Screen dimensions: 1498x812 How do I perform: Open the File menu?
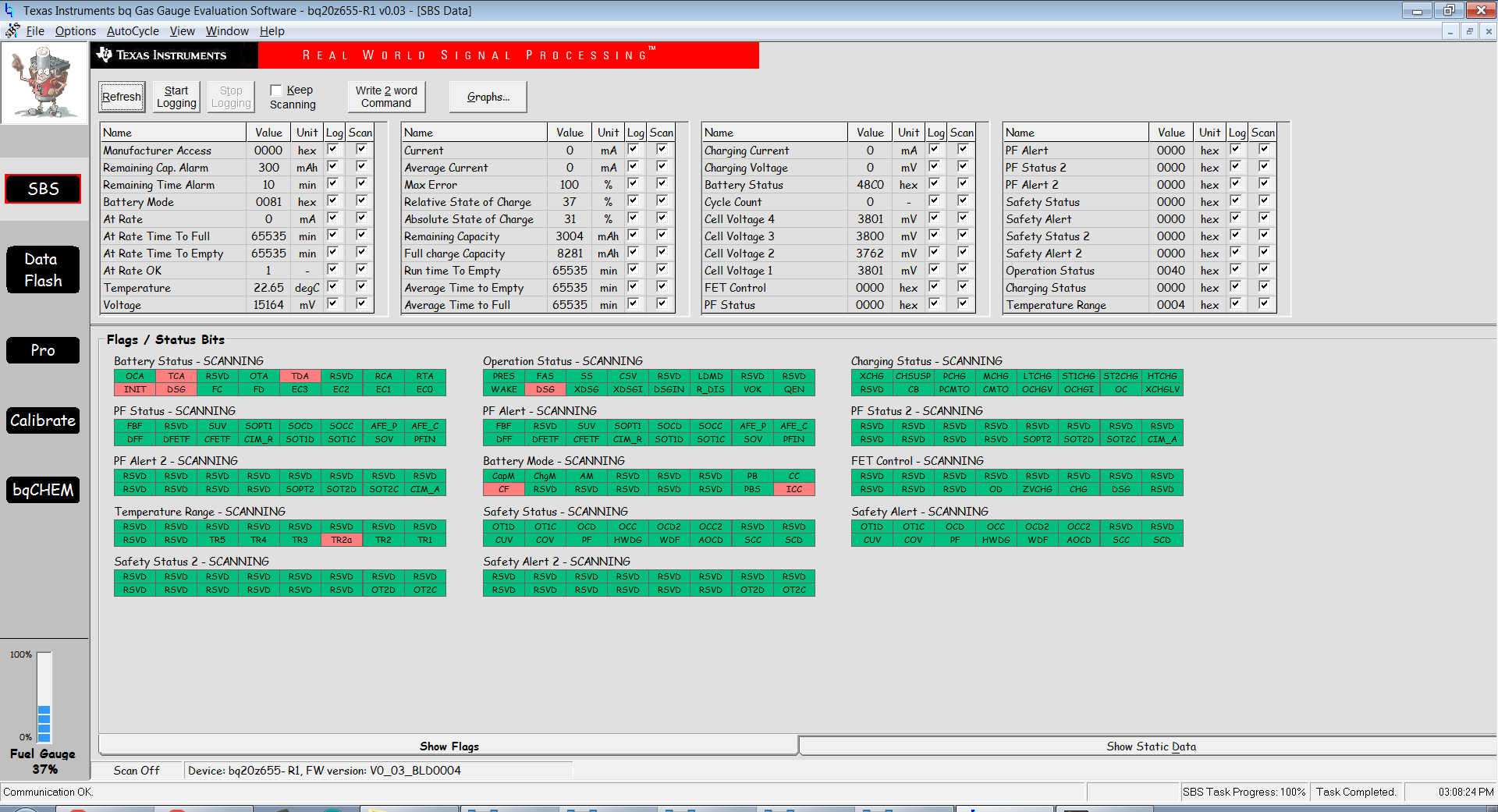35,31
